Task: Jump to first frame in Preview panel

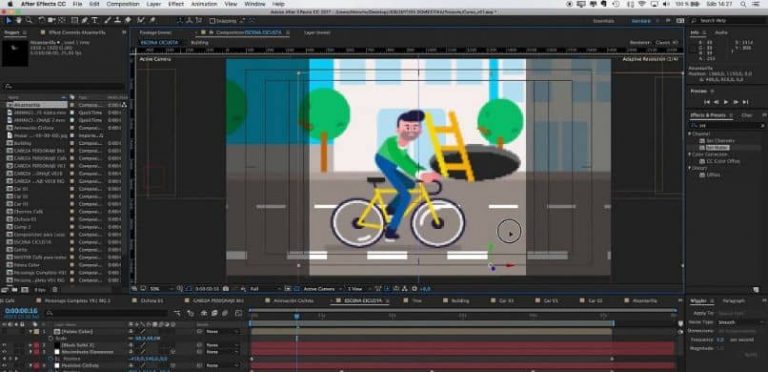Action: click(707, 102)
